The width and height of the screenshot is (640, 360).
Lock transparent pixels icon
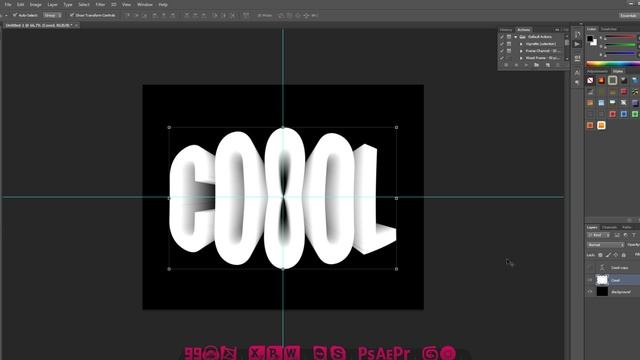pos(600,255)
